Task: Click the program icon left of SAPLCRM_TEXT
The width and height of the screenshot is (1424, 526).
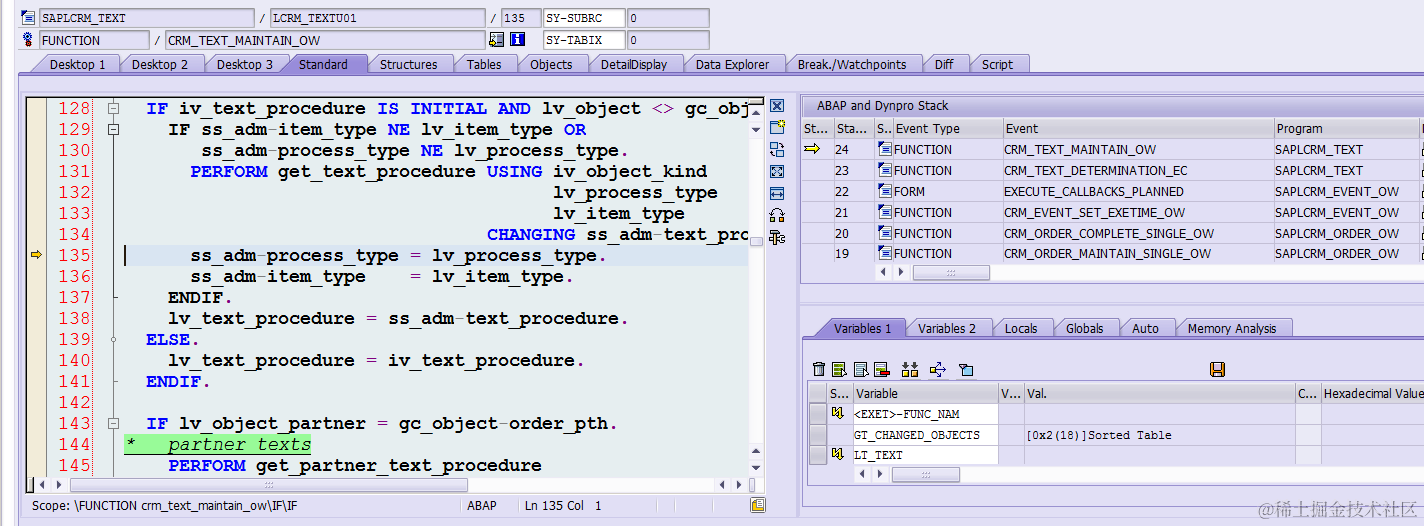Action: (x=28, y=18)
